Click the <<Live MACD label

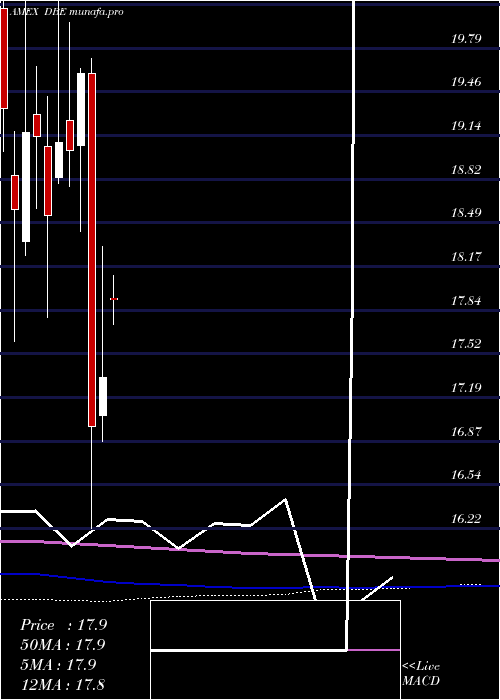(x=421, y=673)
